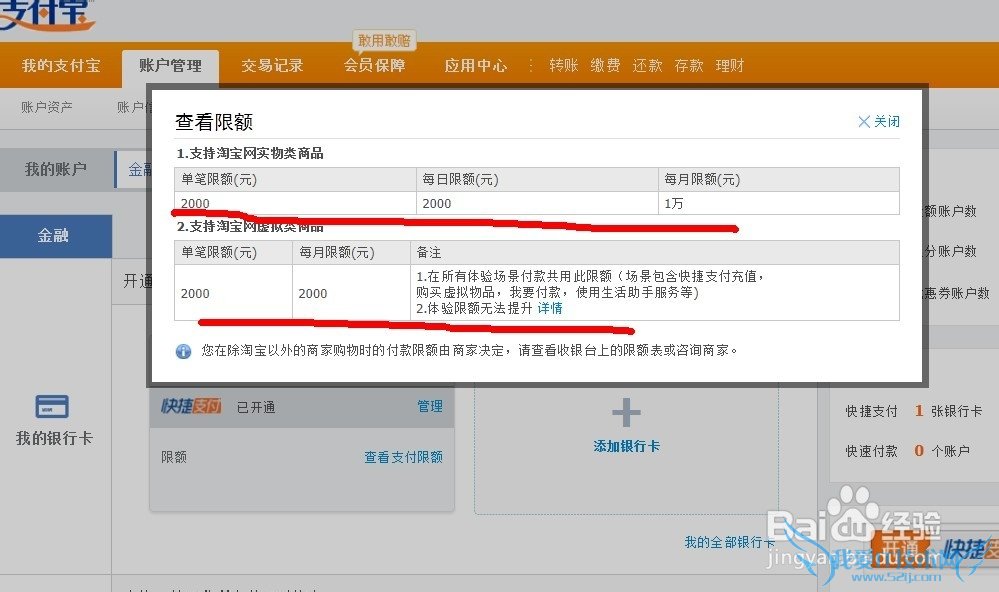The width and height of the screenshot is (999, 592).
Task: Click the bank card icon in sidebar
Action: (52, 407)
